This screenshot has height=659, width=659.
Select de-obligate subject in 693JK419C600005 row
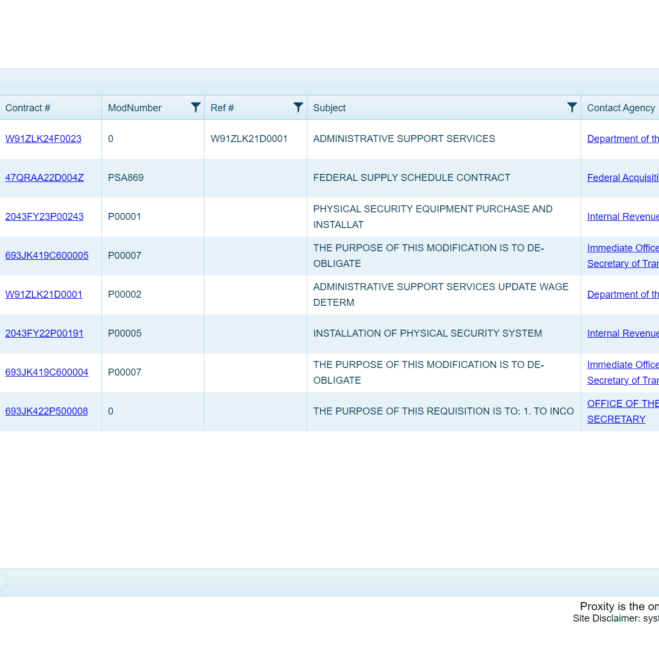(x=428, y=256)
